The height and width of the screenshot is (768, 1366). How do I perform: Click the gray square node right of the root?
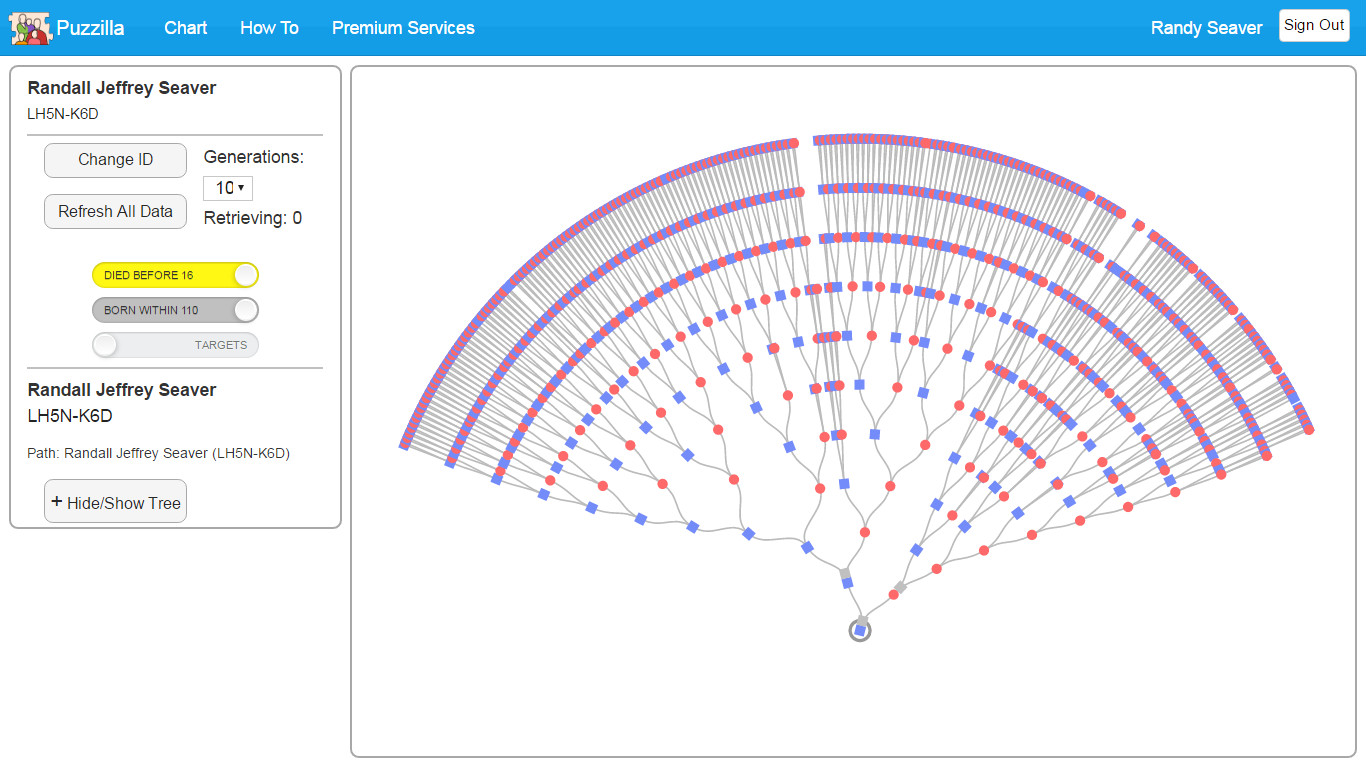(x=900, y=588)
